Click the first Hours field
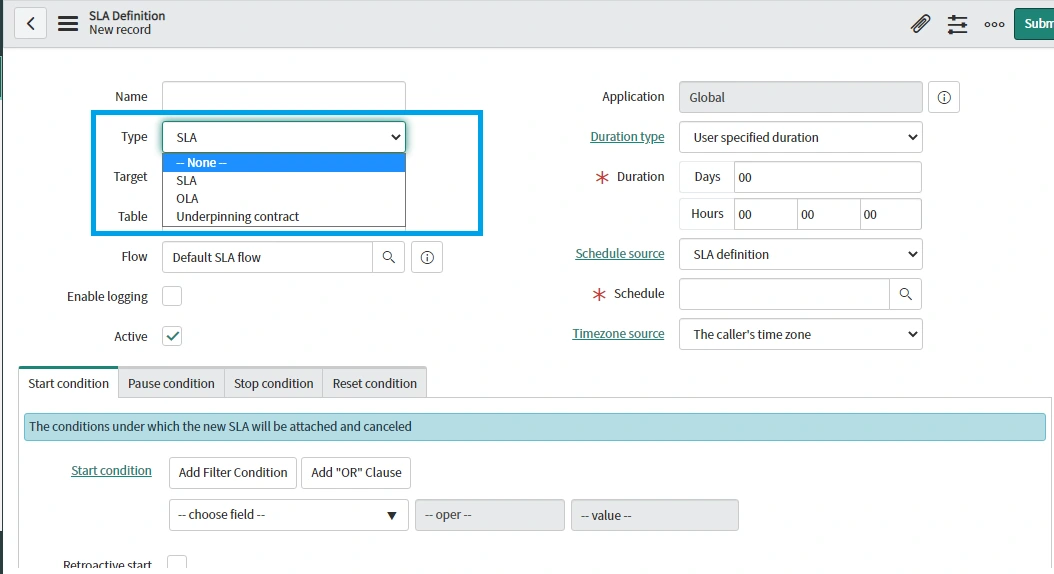 (x=766, y=214)
